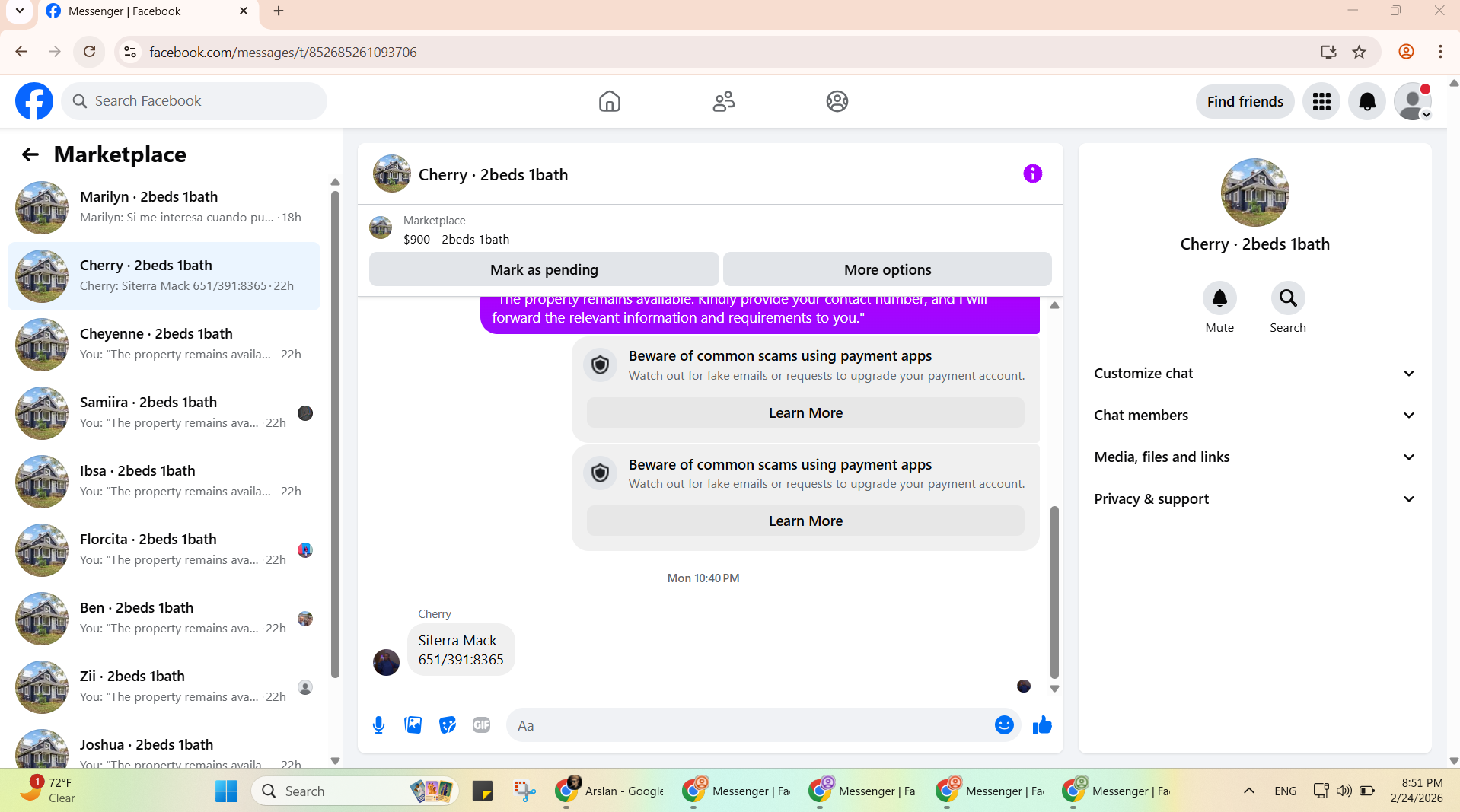
Task: Open Snipping Tool from the taskbar
Action: coord(524,791)
